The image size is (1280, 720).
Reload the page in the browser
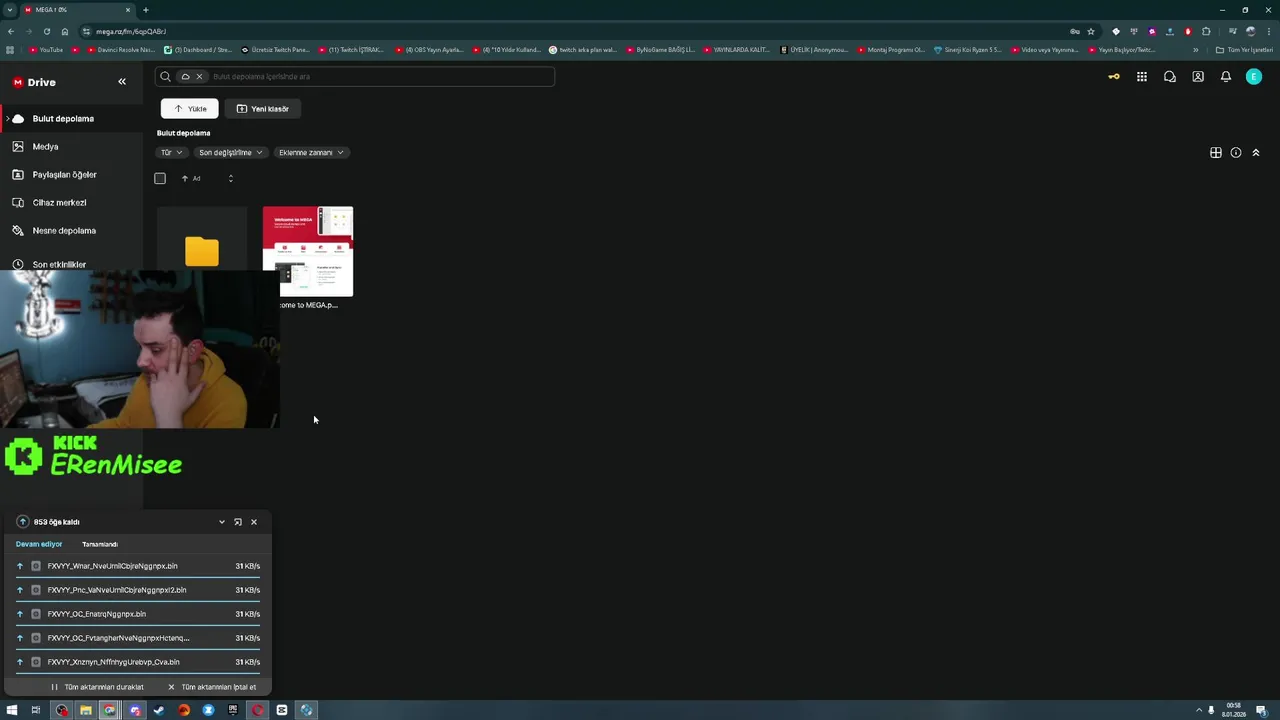point(46,31)
